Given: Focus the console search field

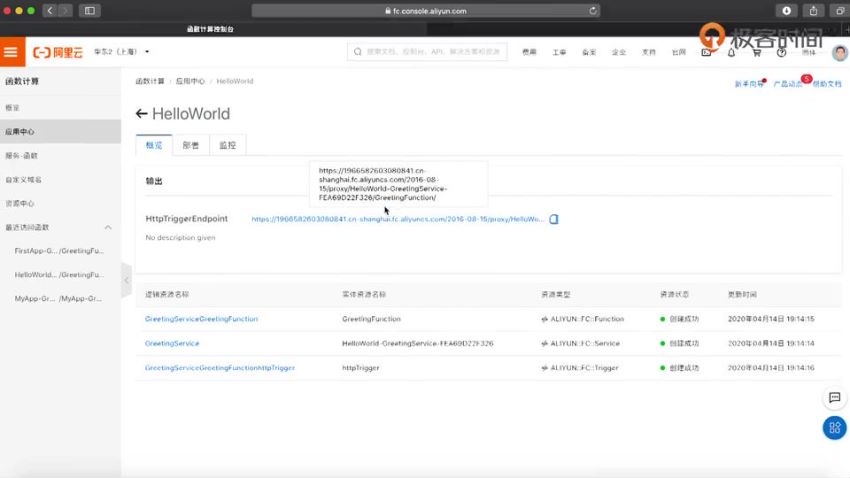Looking at the screenshot, I should [x=427, y=52].
